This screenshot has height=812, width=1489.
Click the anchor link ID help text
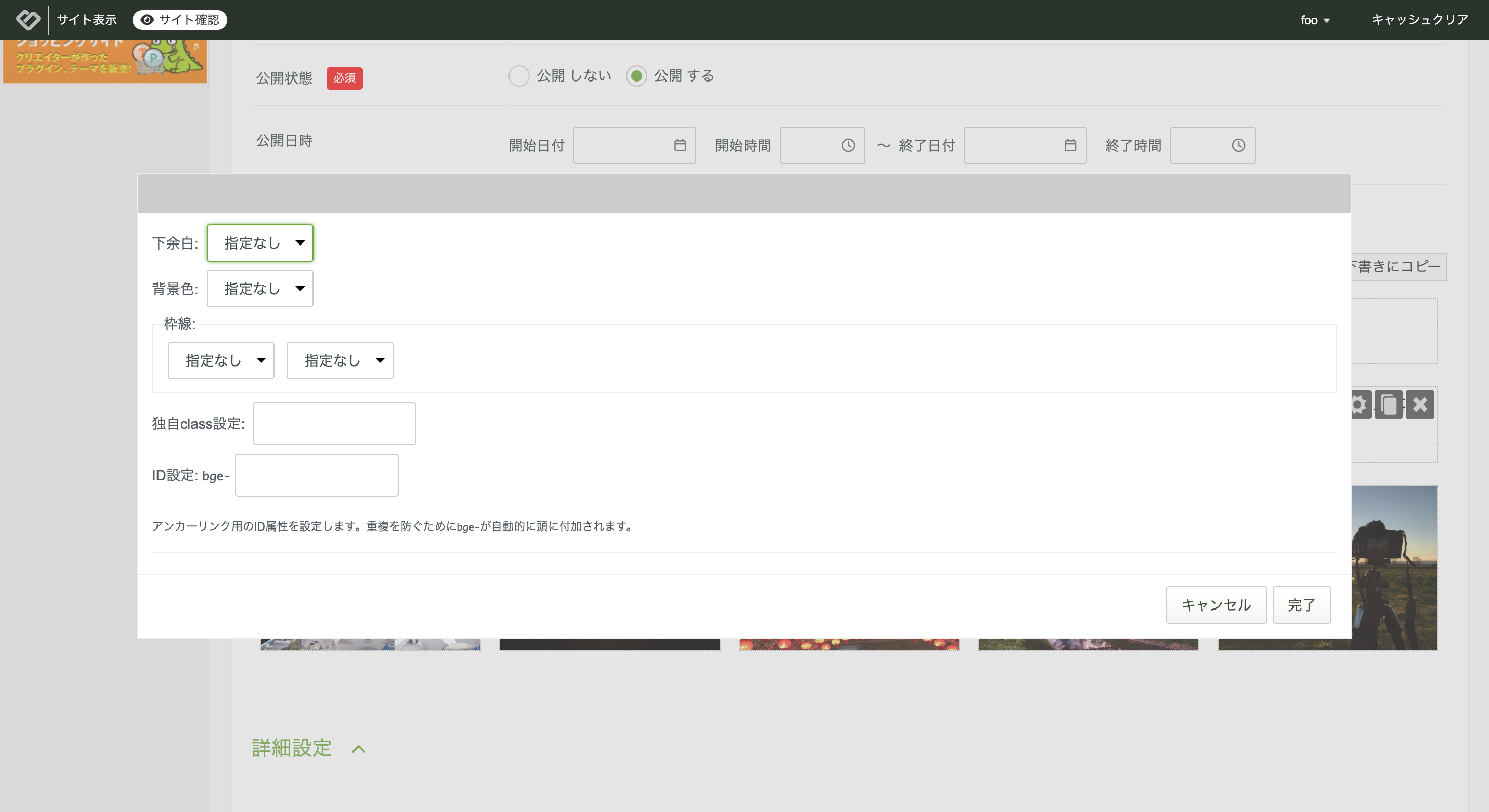[393, 526]
